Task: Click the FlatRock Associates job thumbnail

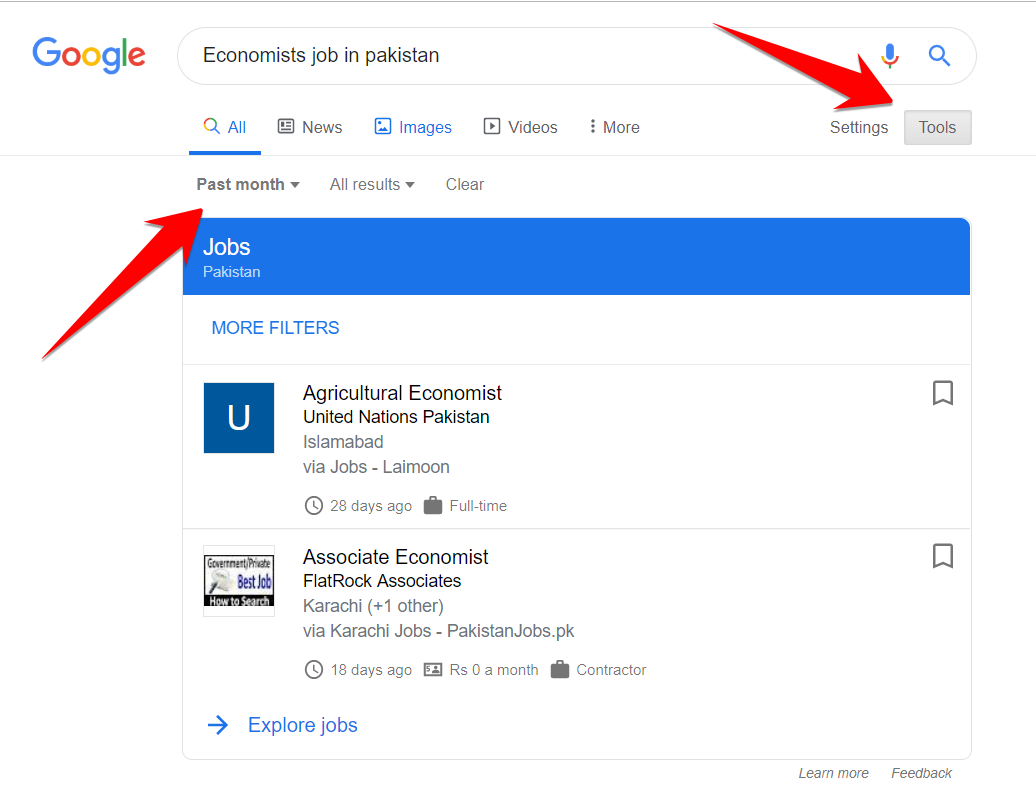Action: click(x=239, y=581)
